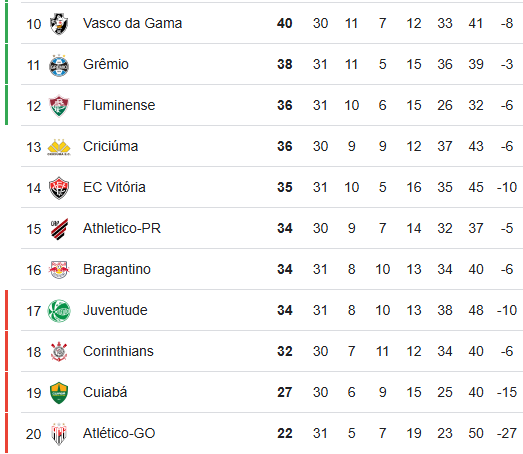Click the position number 13 for Criciúma
The height and width of the screenshot is (454, 523).
[x=33, y=147]
